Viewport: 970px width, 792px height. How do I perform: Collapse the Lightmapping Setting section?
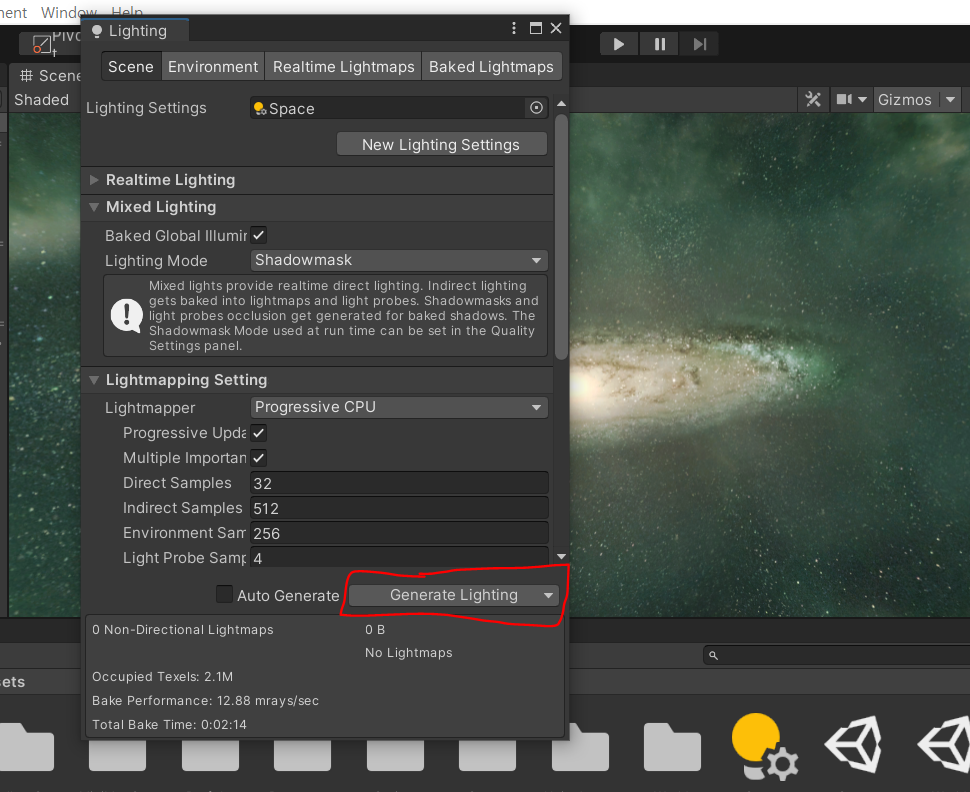[x=94, y=380]
